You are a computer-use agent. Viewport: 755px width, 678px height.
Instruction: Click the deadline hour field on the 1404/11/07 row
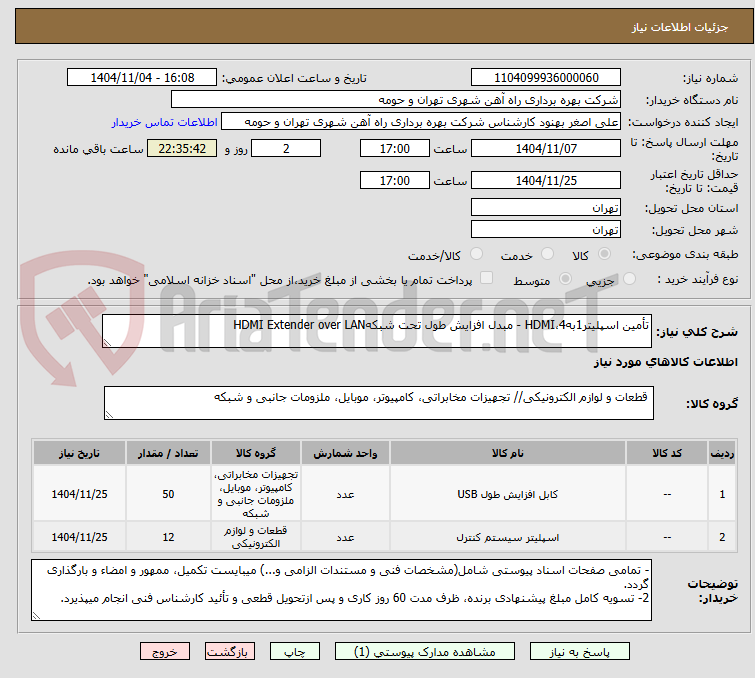pyautogui.click(x=394, y=148)
